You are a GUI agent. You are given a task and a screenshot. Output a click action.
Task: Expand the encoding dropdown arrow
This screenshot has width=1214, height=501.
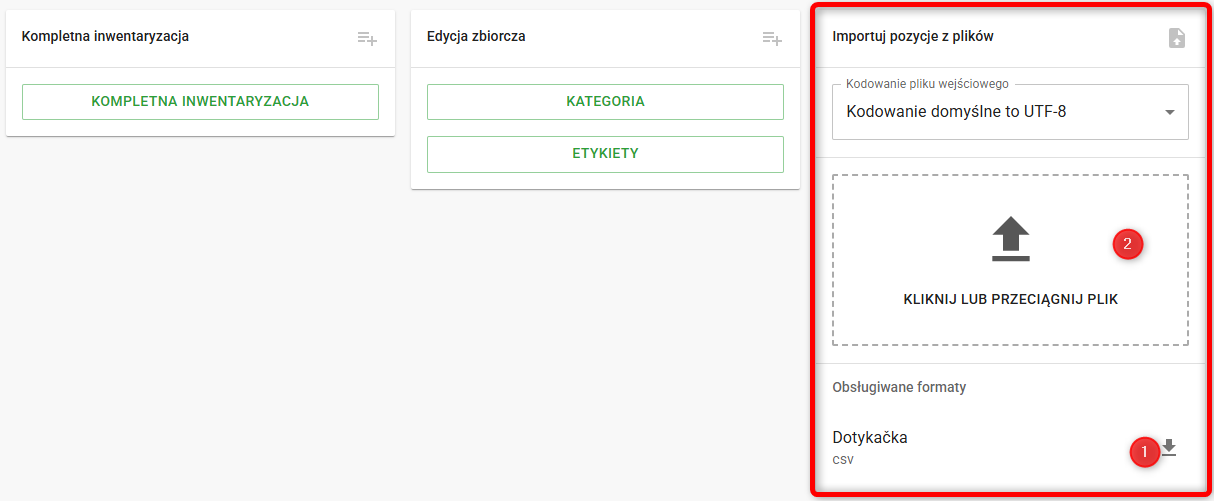click(1169, 112)
